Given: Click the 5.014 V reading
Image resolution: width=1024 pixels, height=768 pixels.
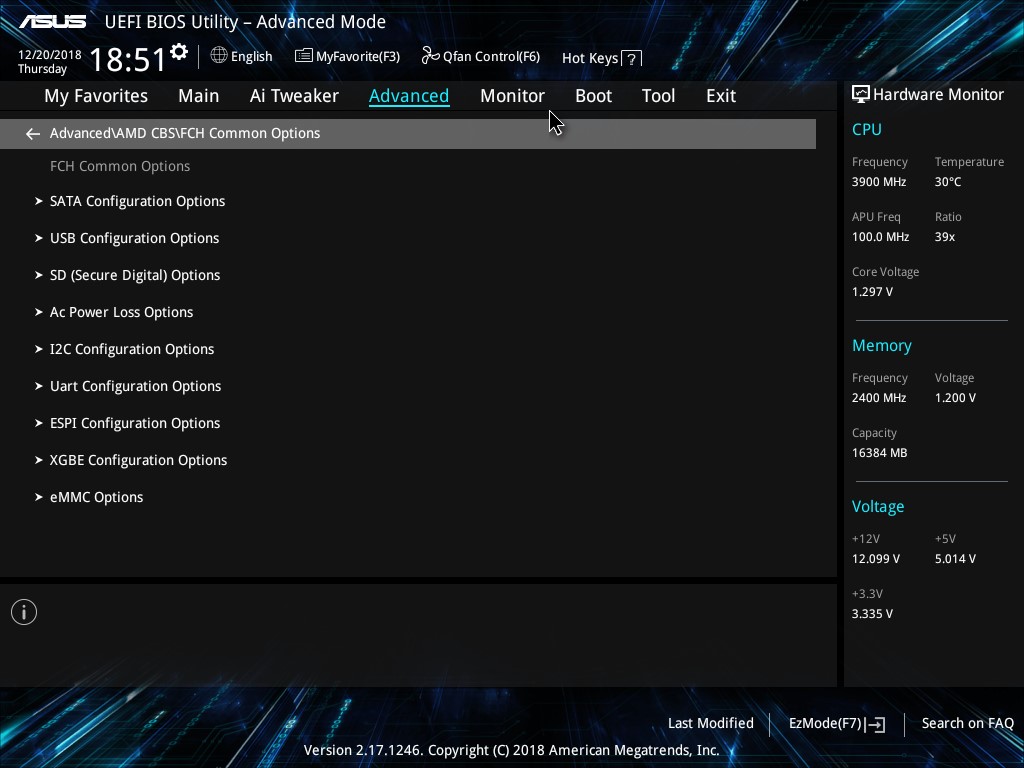Looking at the screenshot, I should 955,559.
